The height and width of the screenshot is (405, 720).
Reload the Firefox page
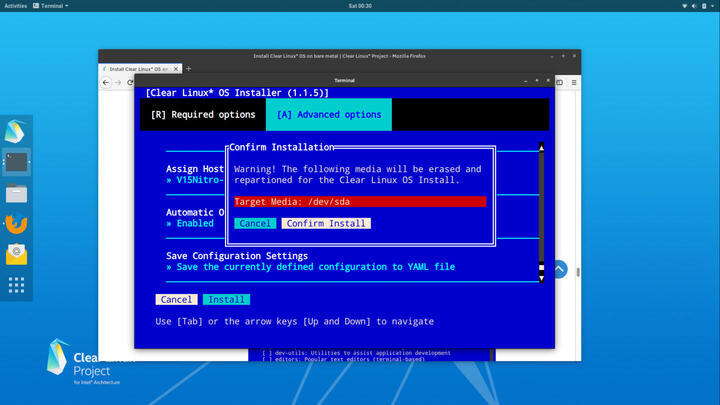pos(130,83)
